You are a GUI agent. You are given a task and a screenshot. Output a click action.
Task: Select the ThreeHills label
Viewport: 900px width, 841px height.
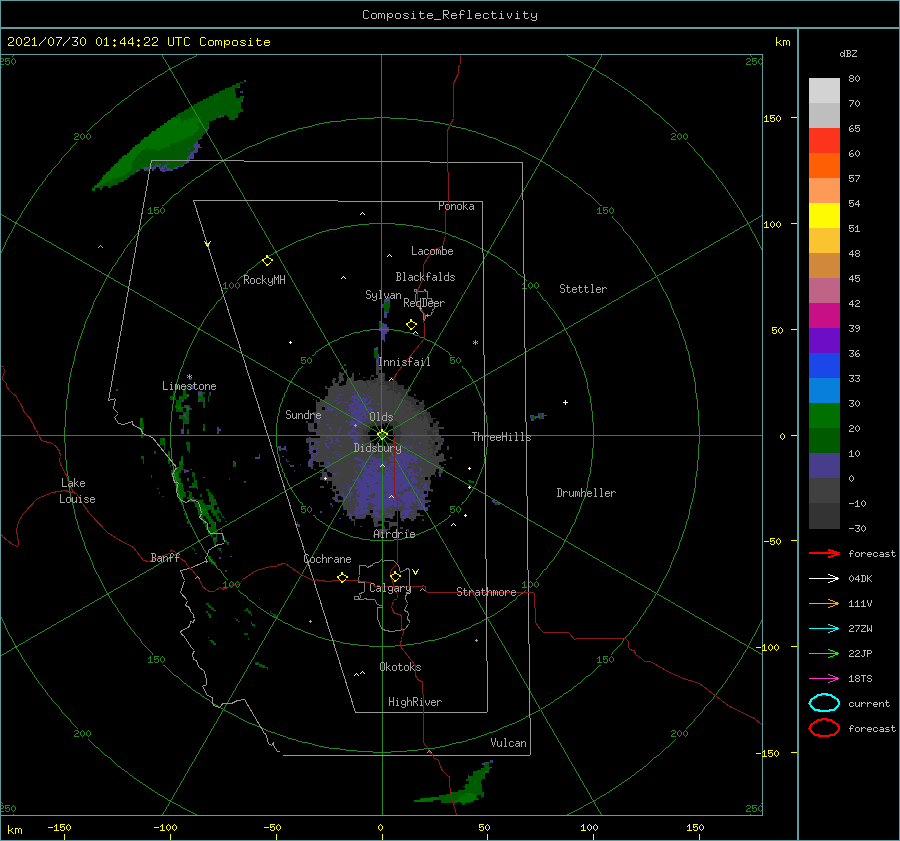[502, 437]
